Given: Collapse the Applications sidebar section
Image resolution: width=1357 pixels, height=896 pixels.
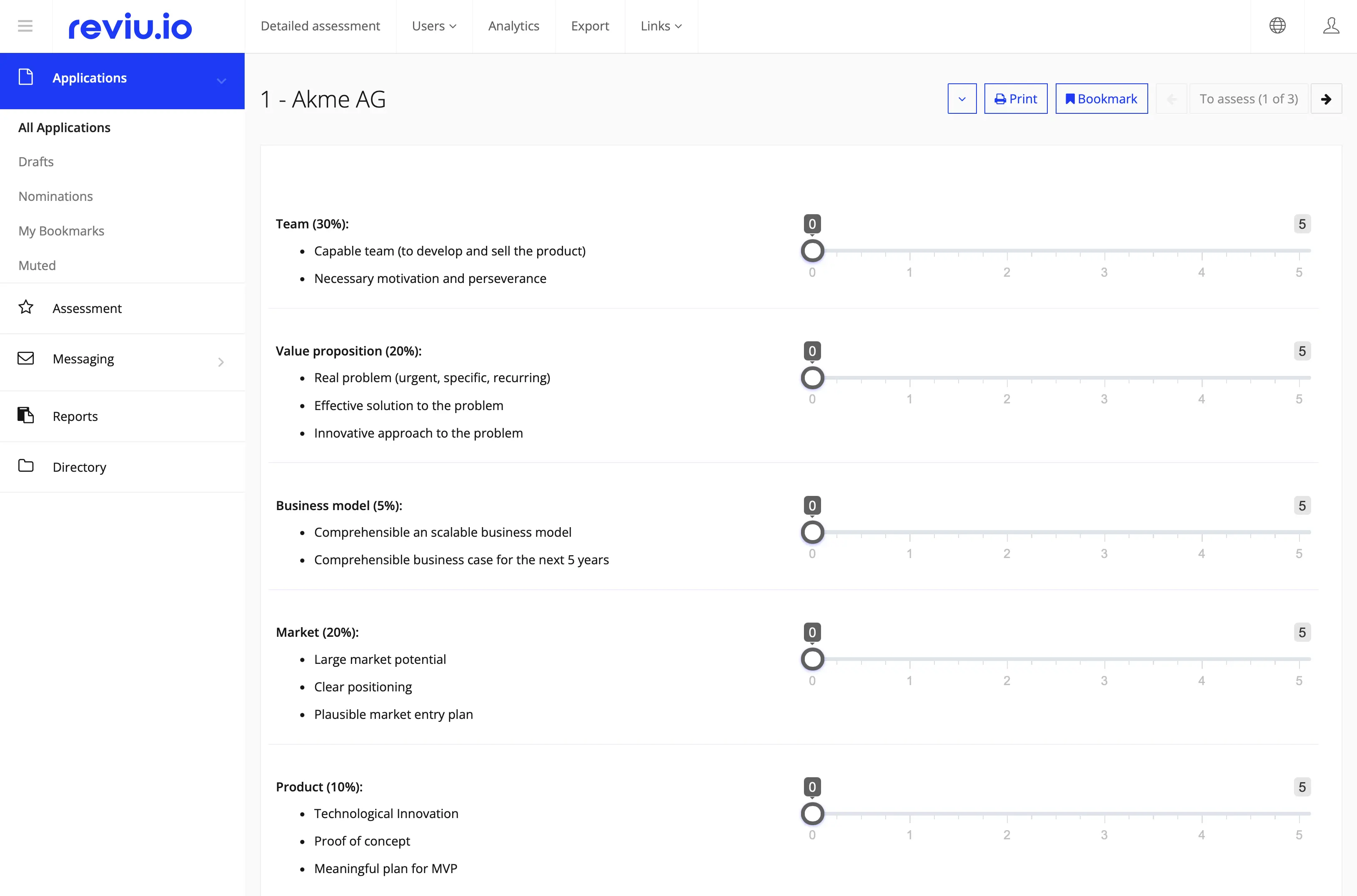Looking at the screenshot, I should tap(221, 80).
